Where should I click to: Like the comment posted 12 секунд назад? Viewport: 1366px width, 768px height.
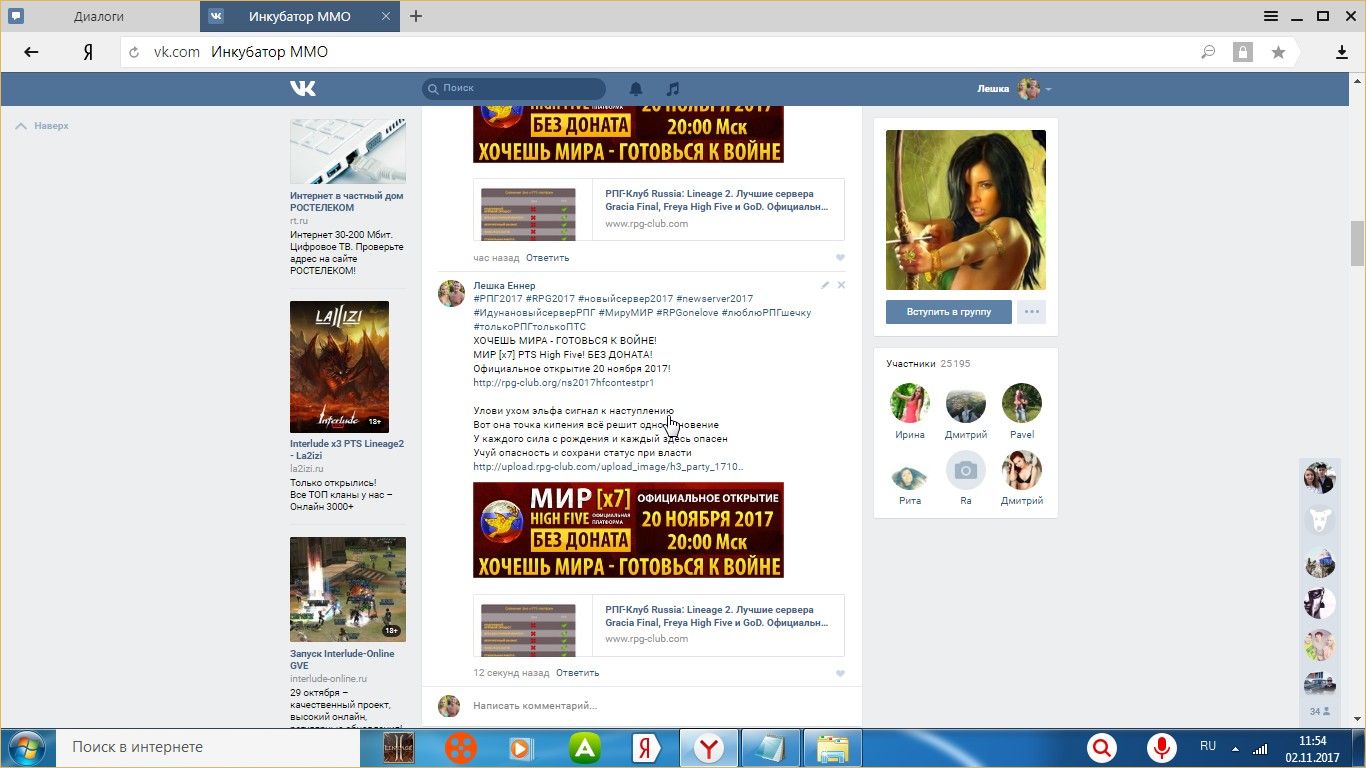point(840,673)
